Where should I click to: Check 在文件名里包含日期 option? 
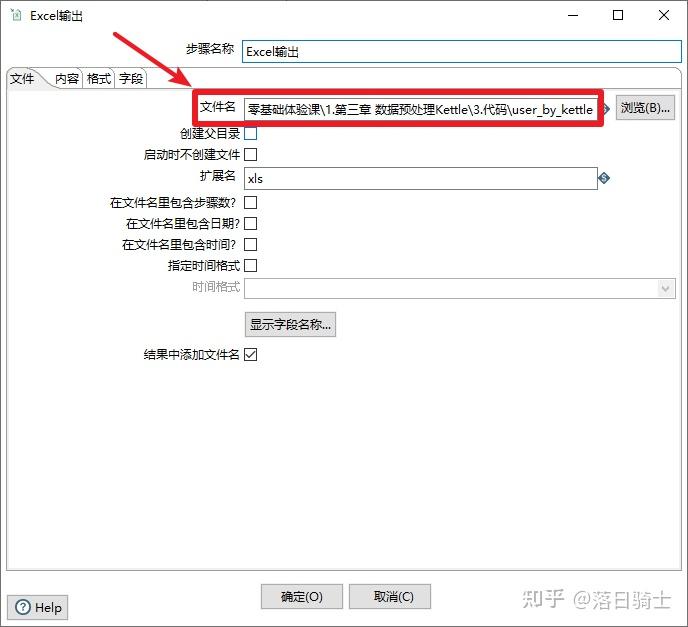point(251,224)
